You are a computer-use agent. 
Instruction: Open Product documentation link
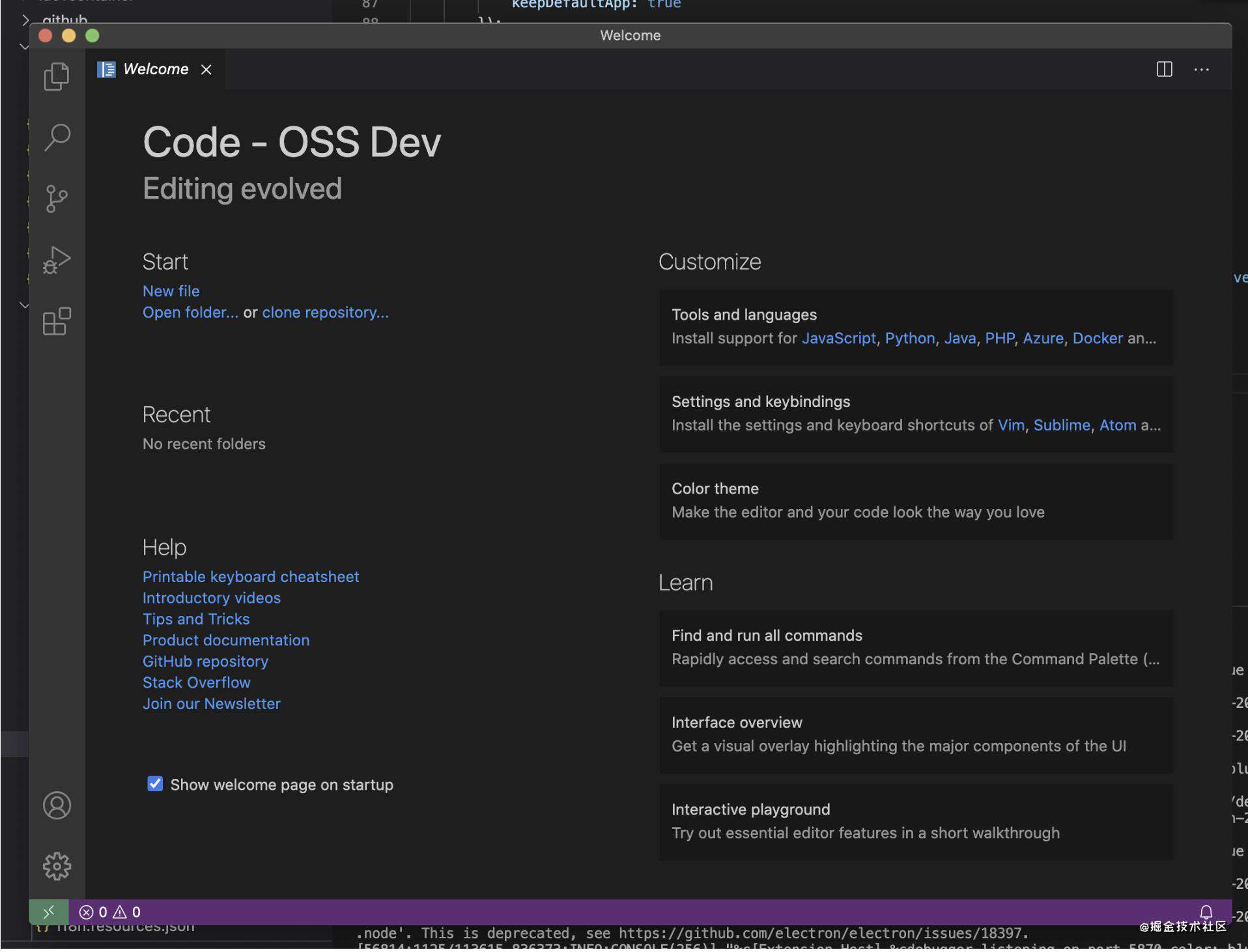pos(226,641)
